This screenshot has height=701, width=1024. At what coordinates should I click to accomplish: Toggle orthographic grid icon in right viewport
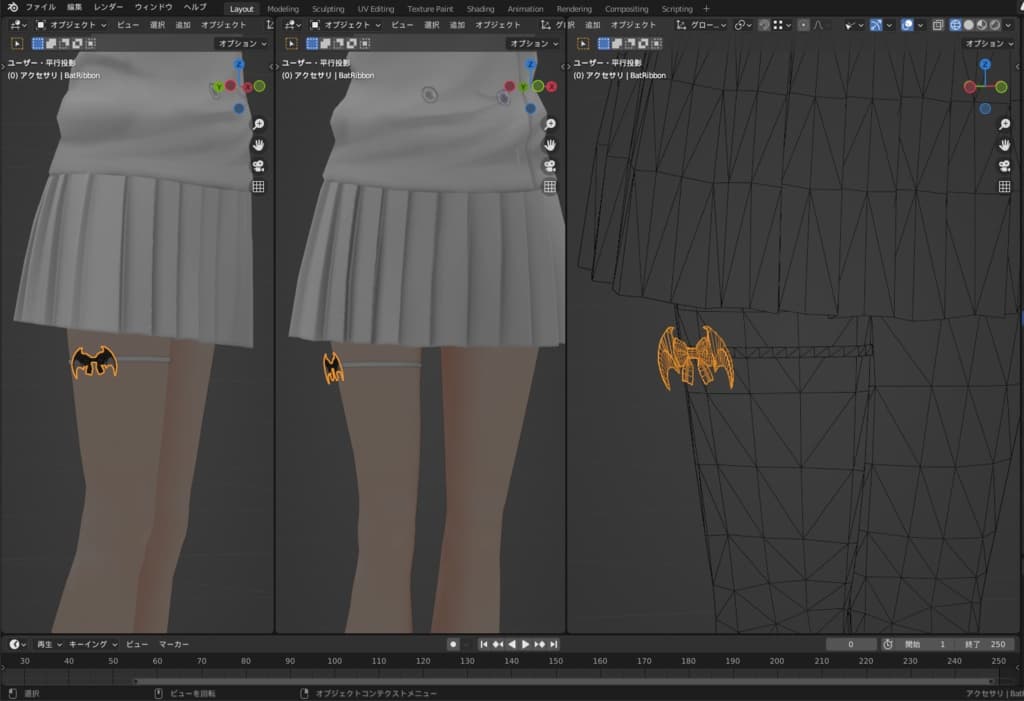pos(1004,187)
